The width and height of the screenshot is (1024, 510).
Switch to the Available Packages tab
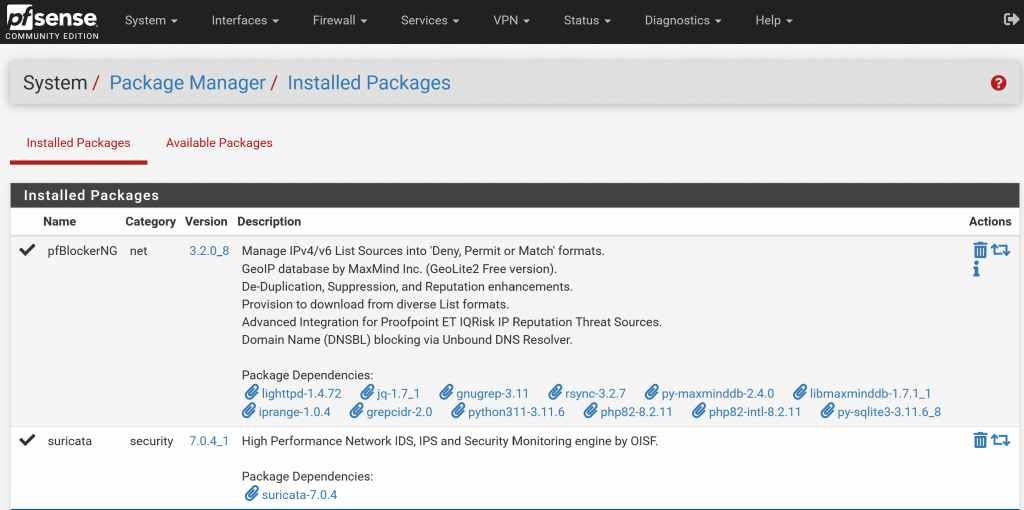[219, 143]
